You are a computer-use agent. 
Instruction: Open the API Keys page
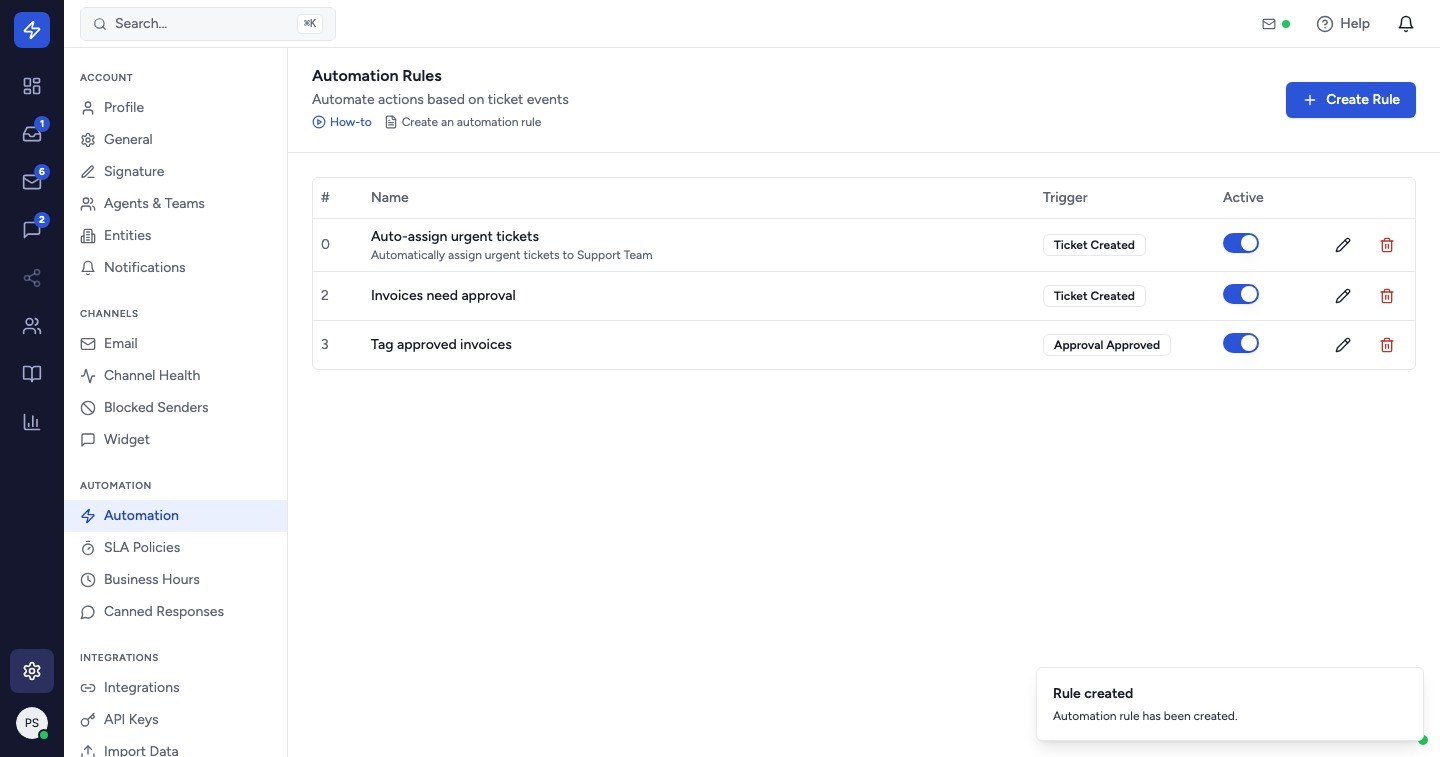(176, 720)
